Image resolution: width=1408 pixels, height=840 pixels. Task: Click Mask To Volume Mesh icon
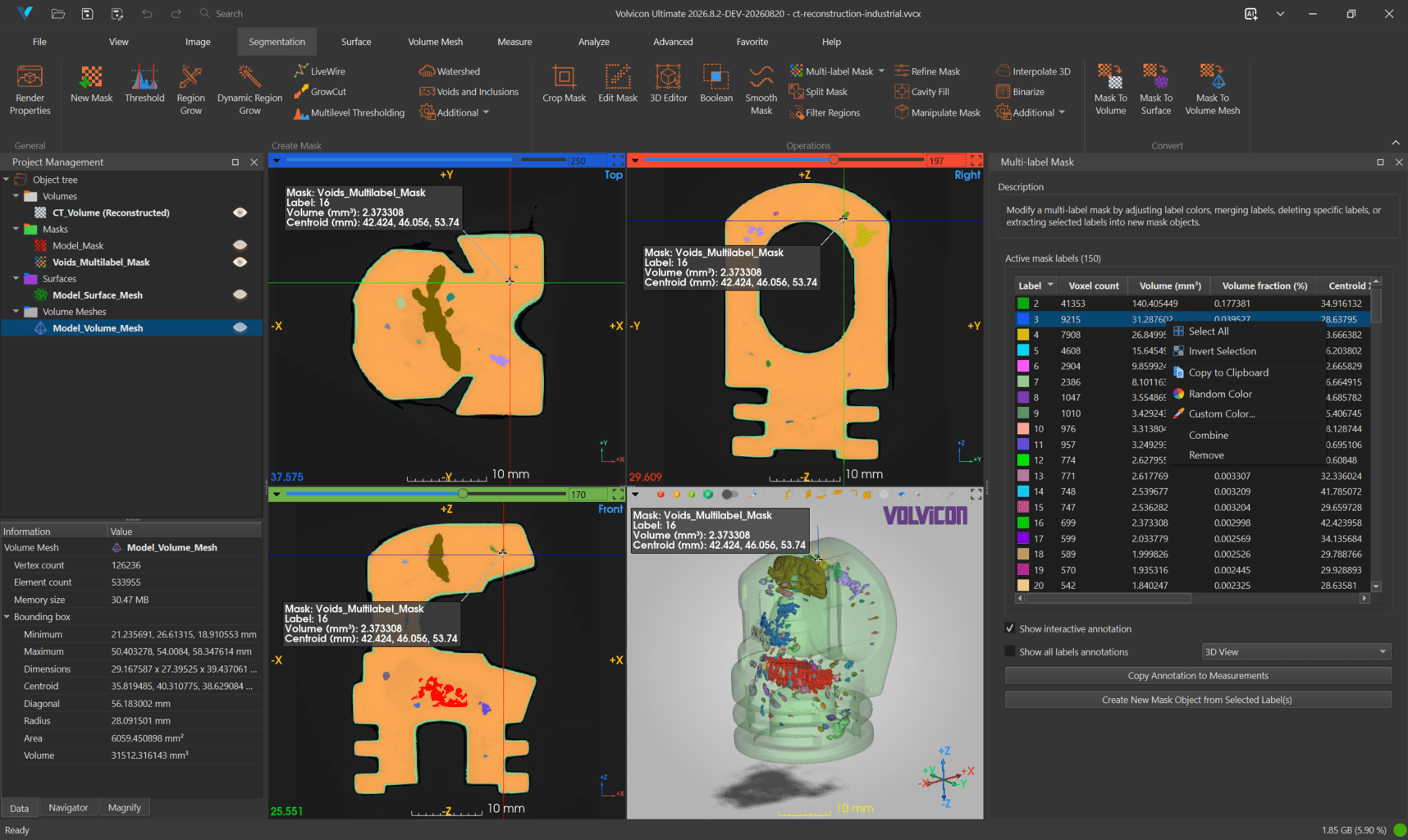coord(1213,77)
